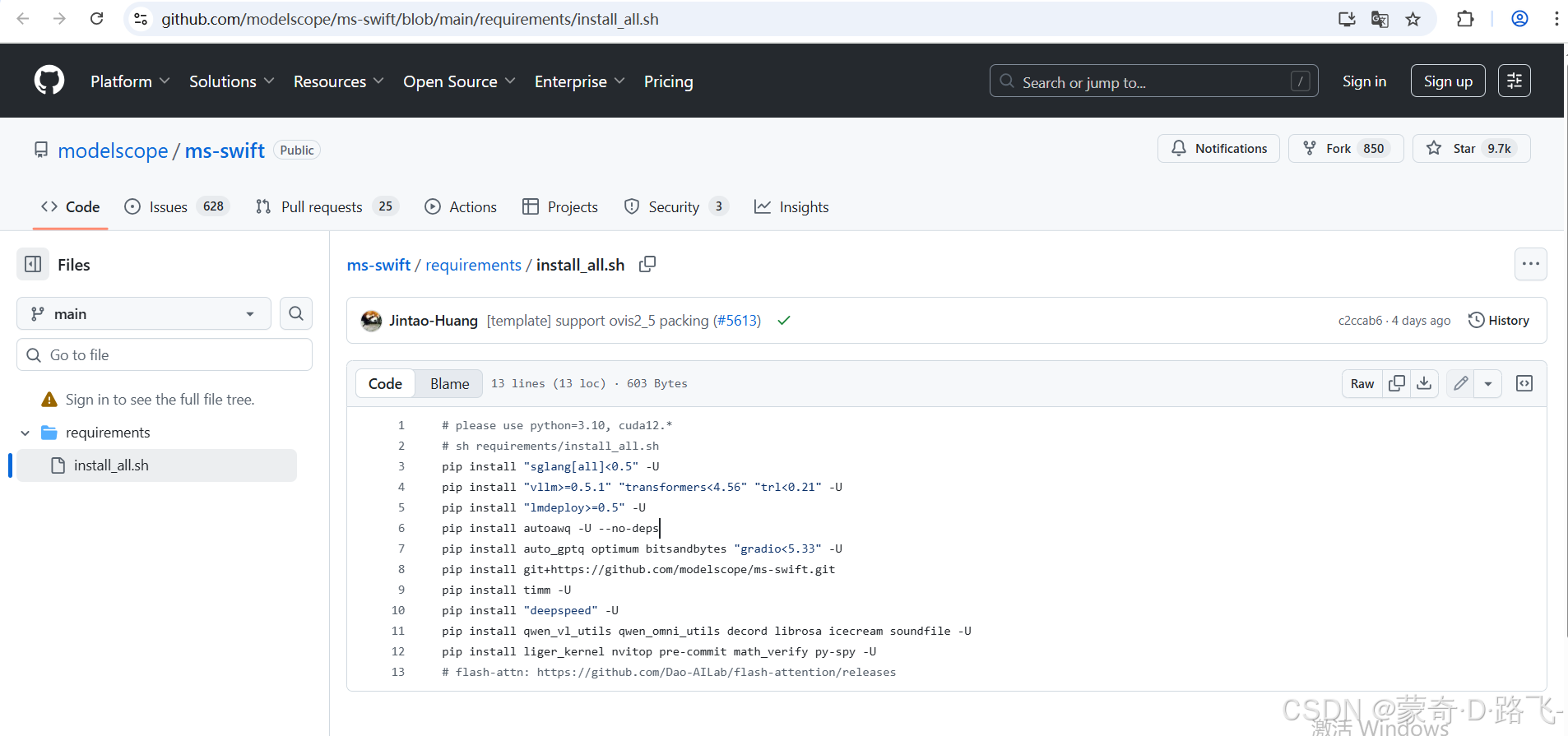This screenshot has height=736, width=1568.
Task: Open the browser three-dot menu
Action: [x=1556, y=19]
